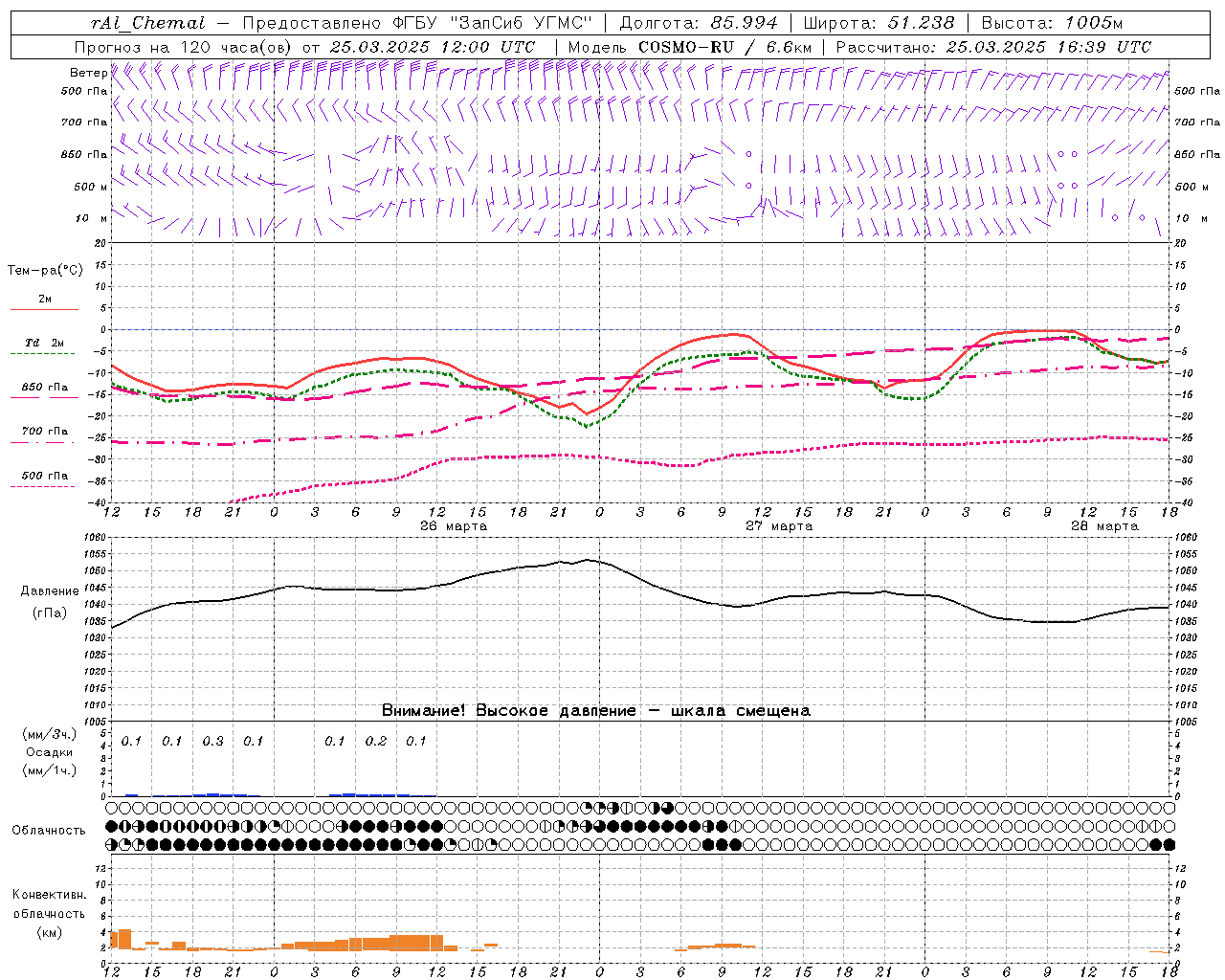Select the (мм/3ч.) precipitation unit label
The image size is (1225, 980).
pyautogui.click(x=49, y=734)
